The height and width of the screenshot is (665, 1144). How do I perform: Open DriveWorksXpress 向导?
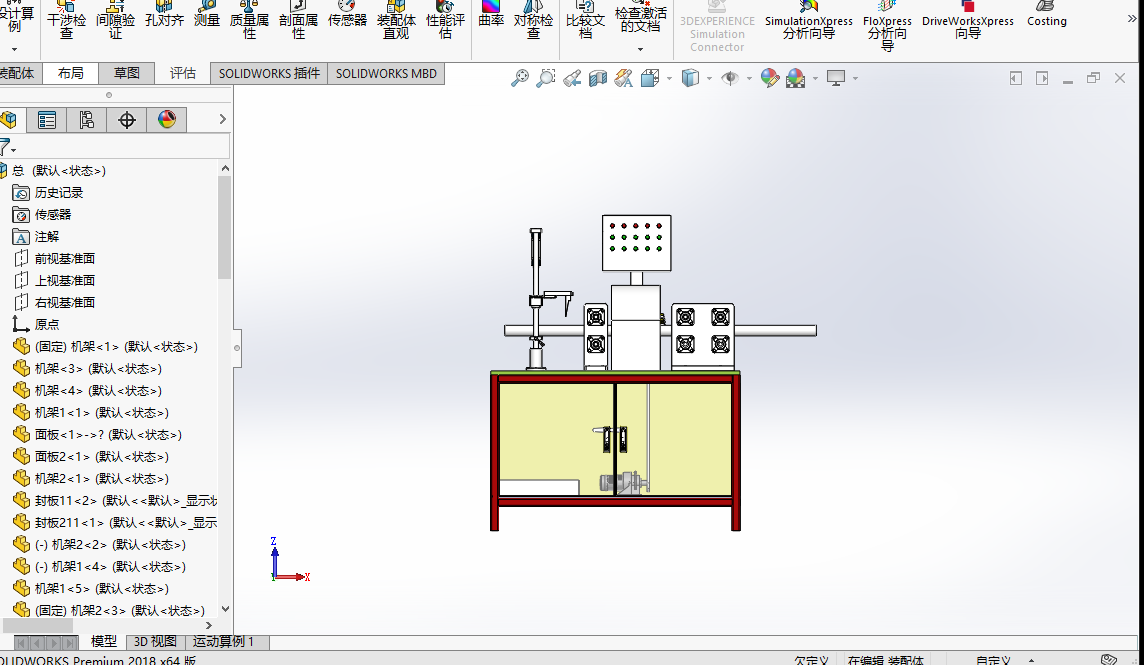coord(967,20)
